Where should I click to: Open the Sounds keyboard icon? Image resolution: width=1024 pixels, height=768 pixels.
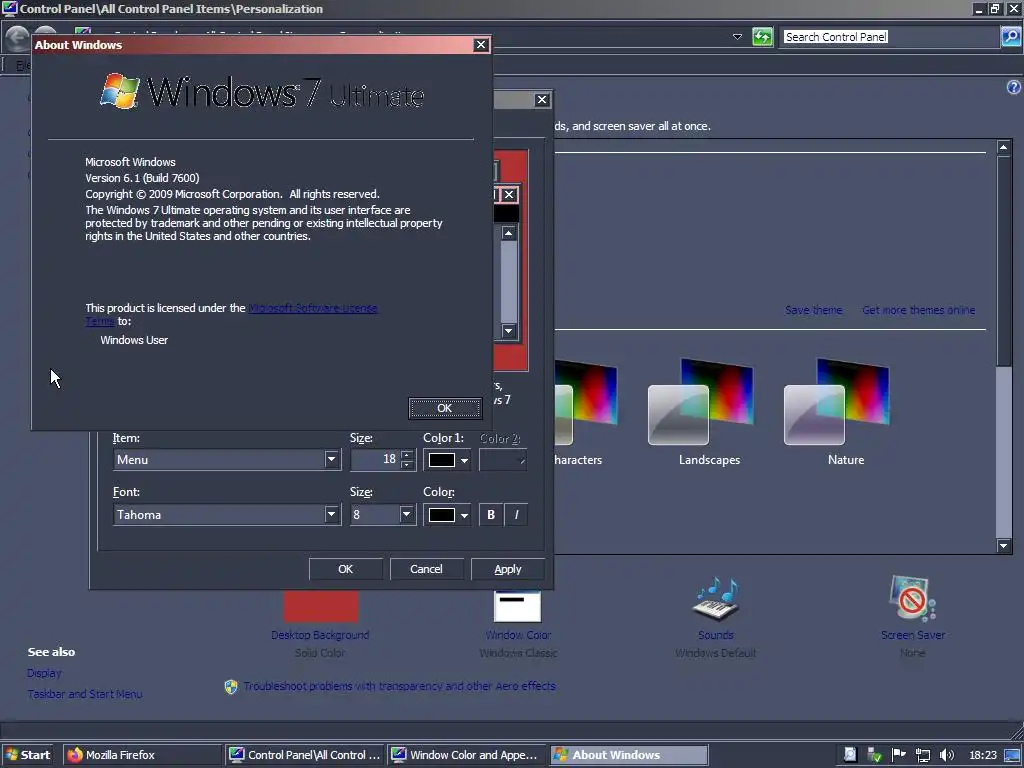tap(716, 600)
